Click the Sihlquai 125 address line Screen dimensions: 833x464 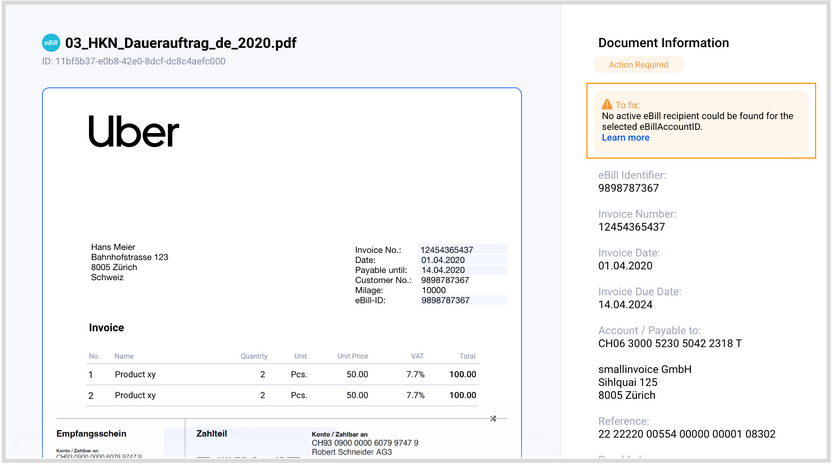point(628,383)
